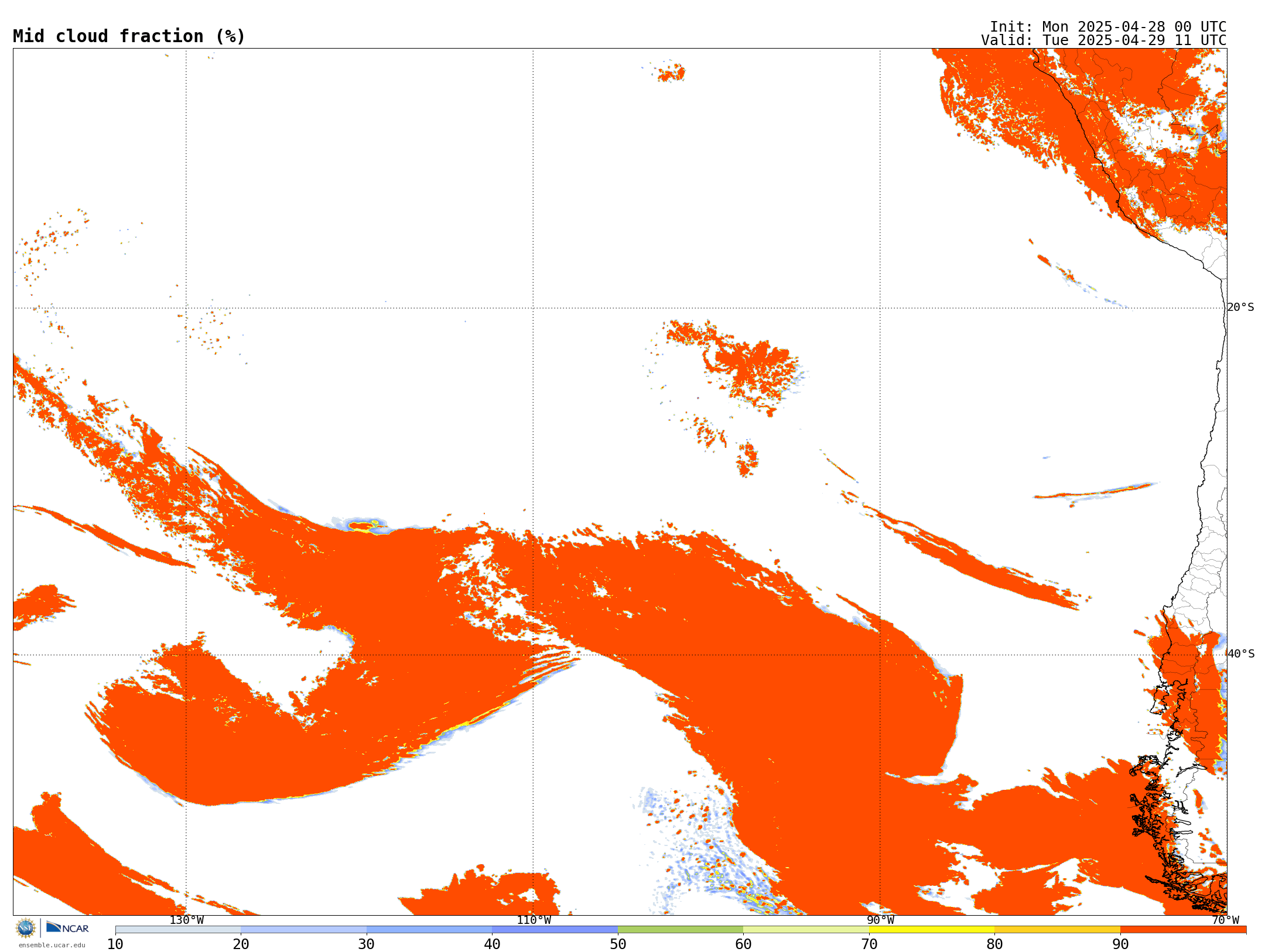Viewport: 1265px width, 952px height.
Task: Click the 80–90 amber colorbar segment
Action: tap(1057, 930)
